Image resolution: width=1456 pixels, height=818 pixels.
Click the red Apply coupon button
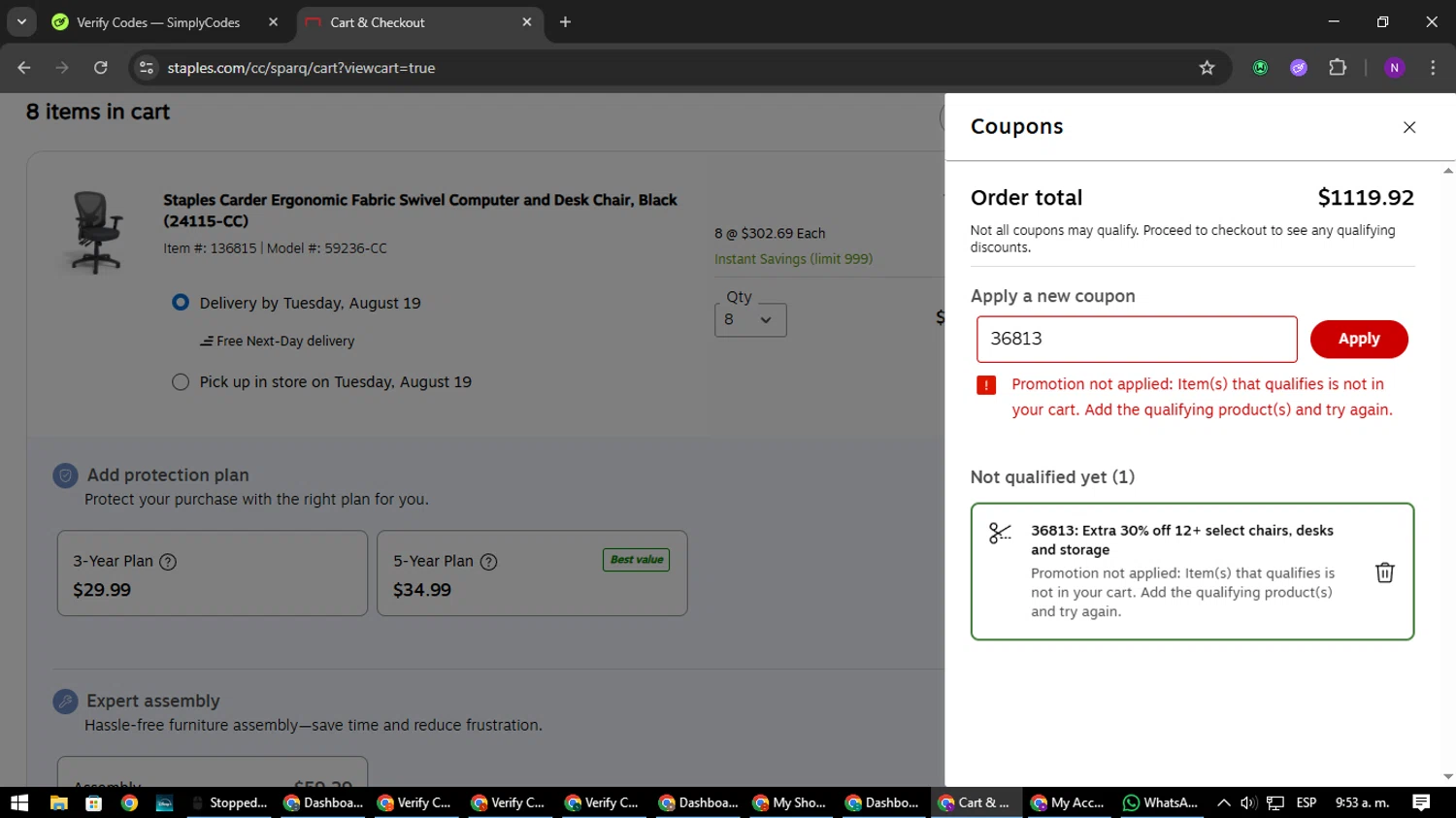pos(1359,339)
